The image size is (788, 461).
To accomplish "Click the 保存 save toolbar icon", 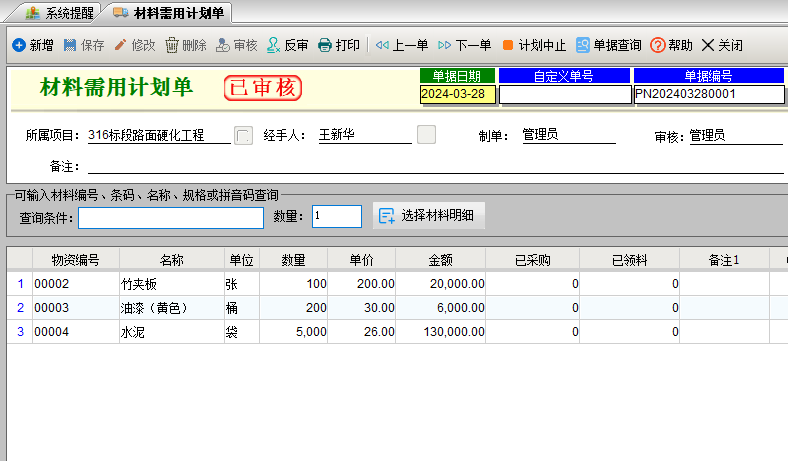I will tap(70, 45).
